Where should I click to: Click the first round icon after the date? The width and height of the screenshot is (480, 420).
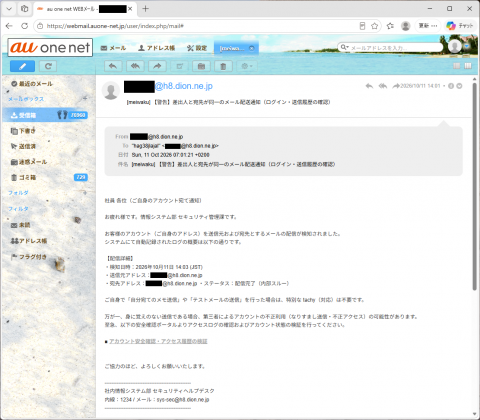(451, 86)
